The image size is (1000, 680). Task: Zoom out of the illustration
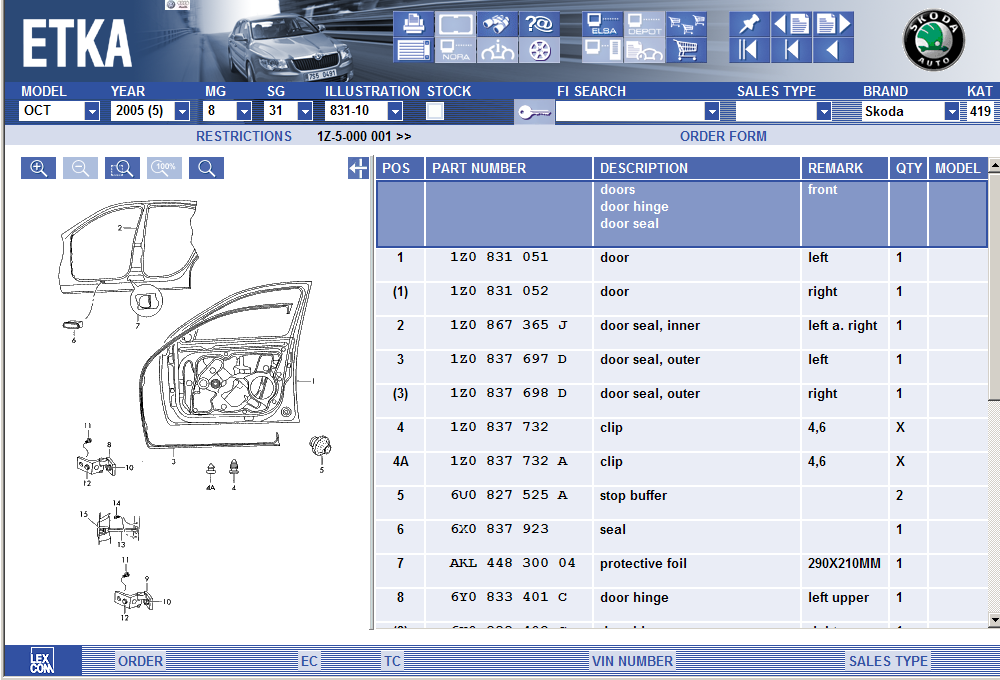pos(80,168)
